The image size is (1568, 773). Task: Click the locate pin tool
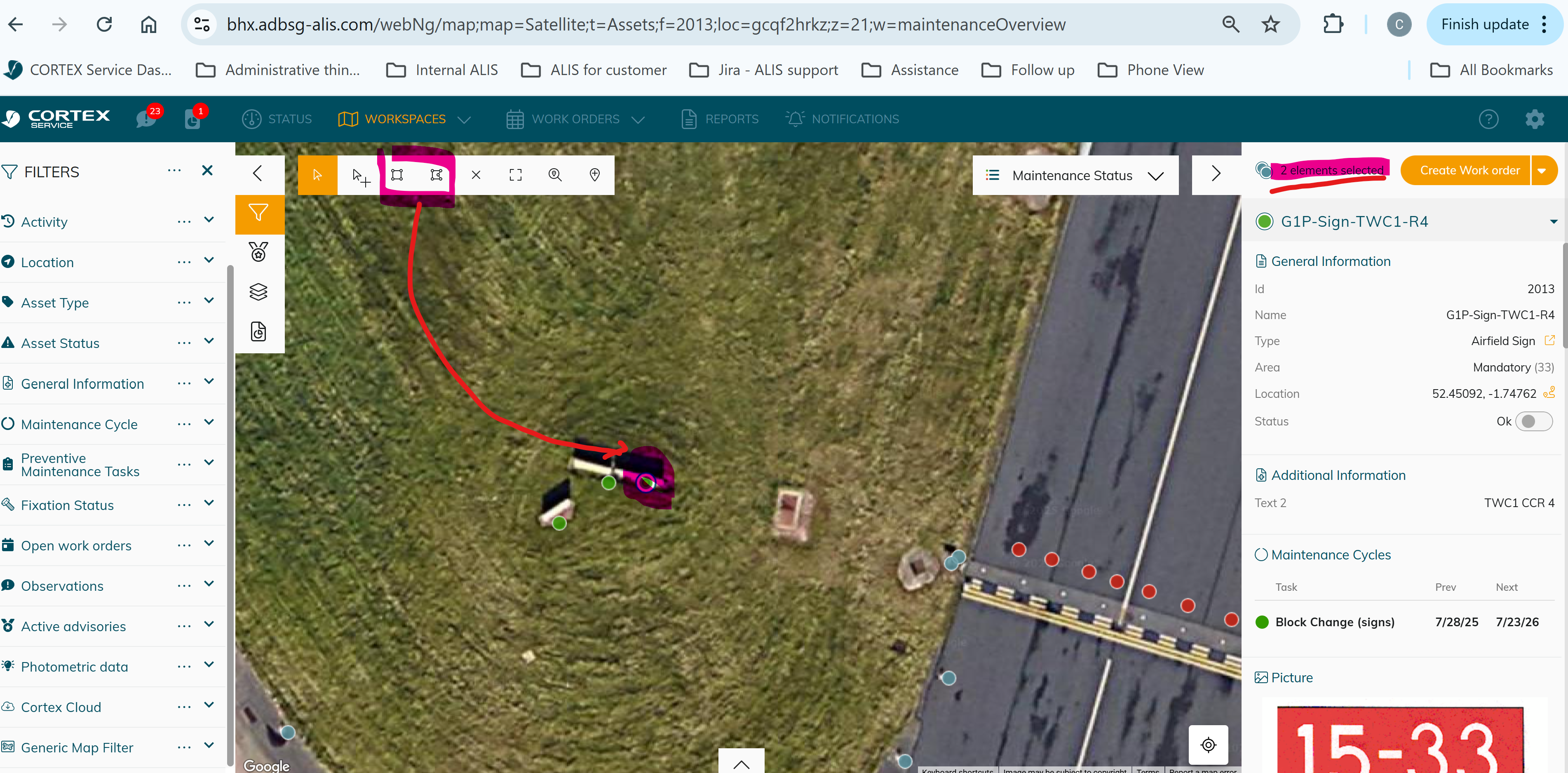pos(595,175)
